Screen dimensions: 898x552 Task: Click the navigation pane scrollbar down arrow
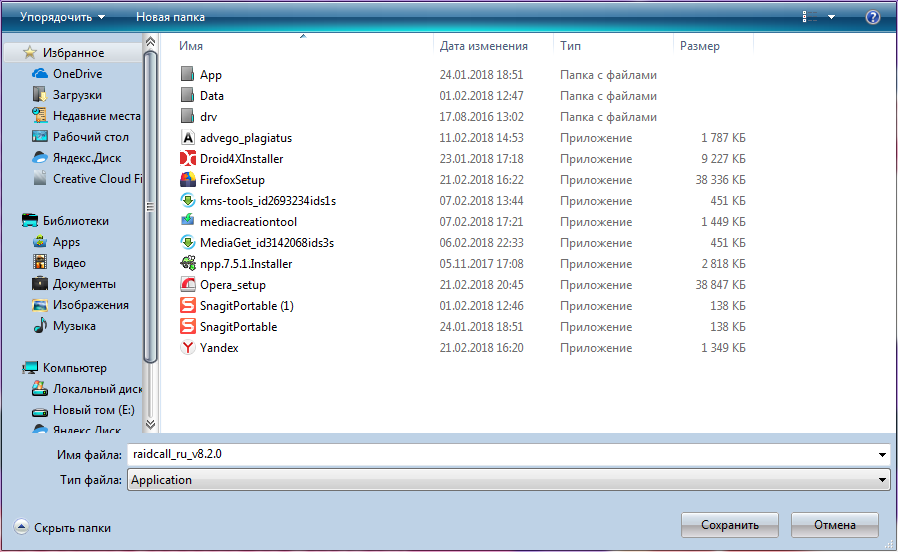150,424
